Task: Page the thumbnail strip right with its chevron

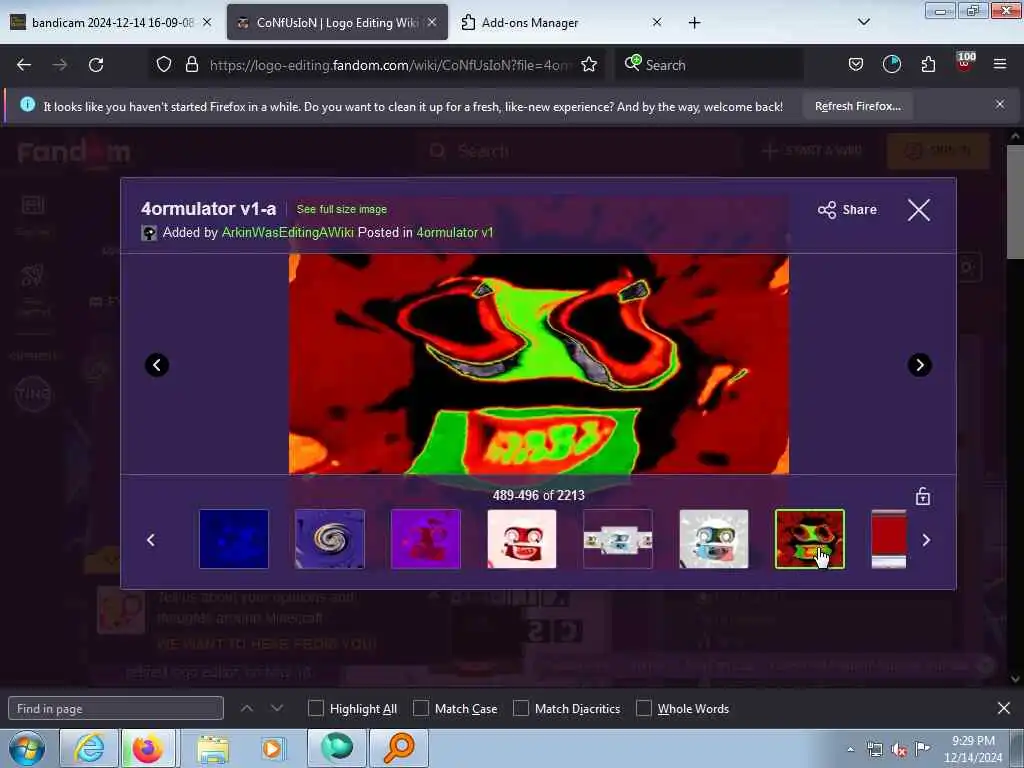Action: pyautogui.click(x=926, y=540)
